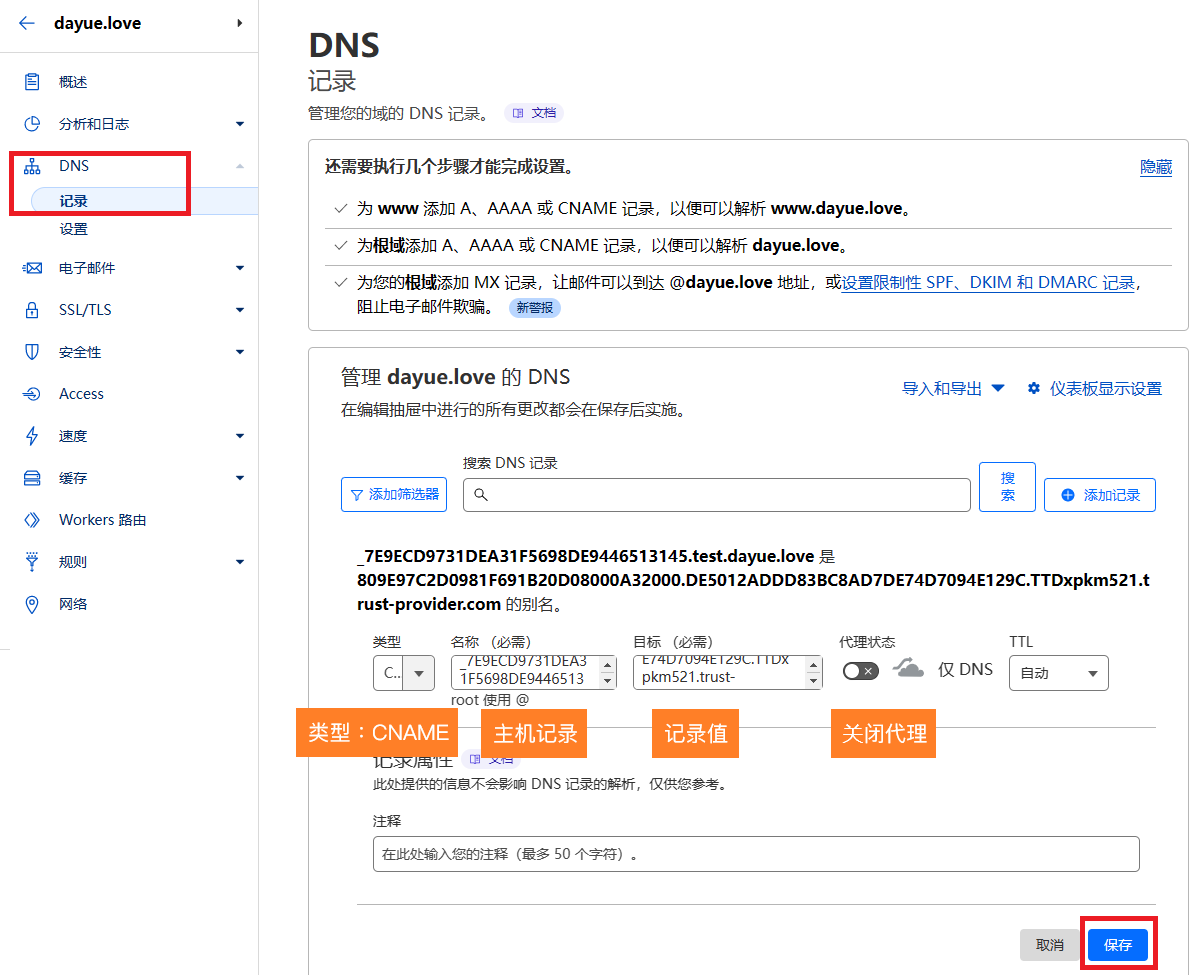Click the 注释 comment input field
This screenshot has width=1194, height=975.
755,854
